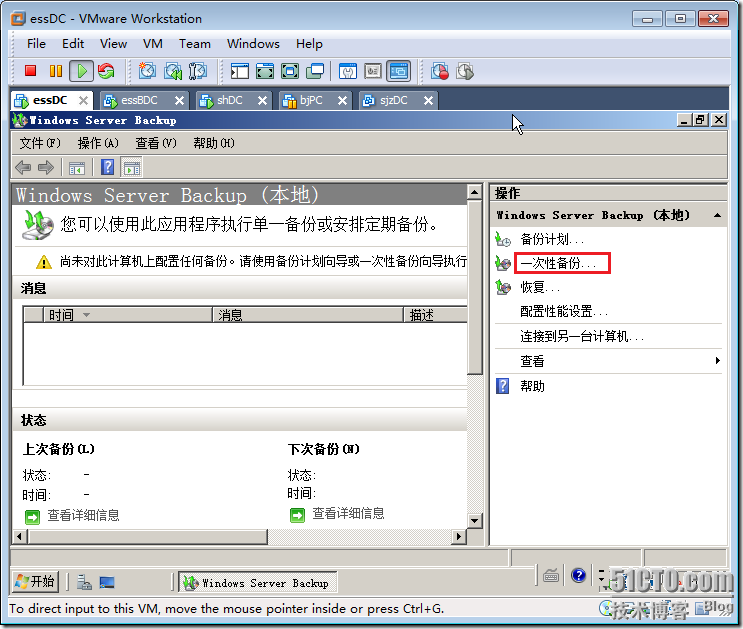The width and height of the screenshot is (743, 629).
Task: Sort by 时间 column header
Action: 127,315
